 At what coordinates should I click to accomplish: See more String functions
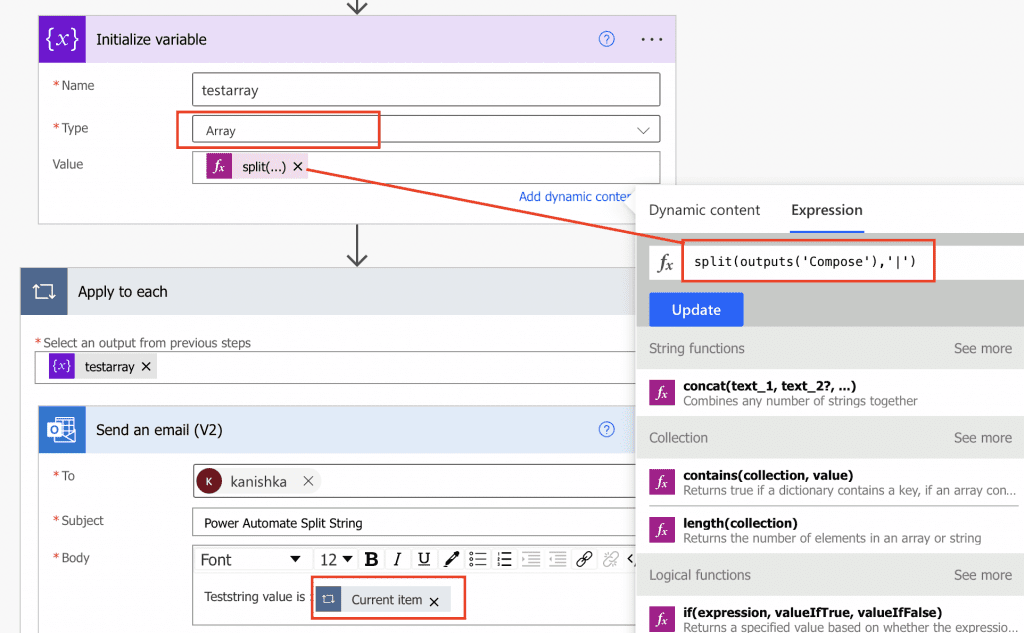click(x=982, y=348)
